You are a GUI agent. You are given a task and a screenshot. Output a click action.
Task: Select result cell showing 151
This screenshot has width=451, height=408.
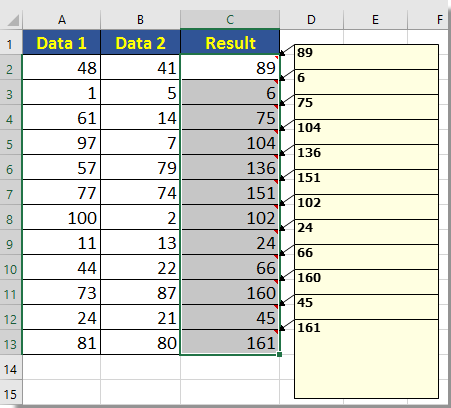point(230,192)
